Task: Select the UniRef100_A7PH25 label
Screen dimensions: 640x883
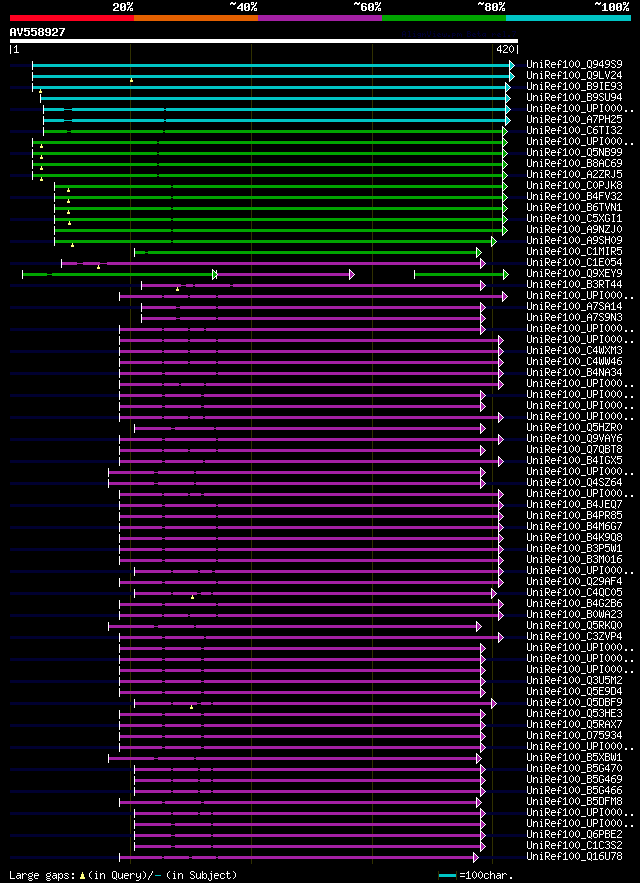Action: click(x=574, y=119)
